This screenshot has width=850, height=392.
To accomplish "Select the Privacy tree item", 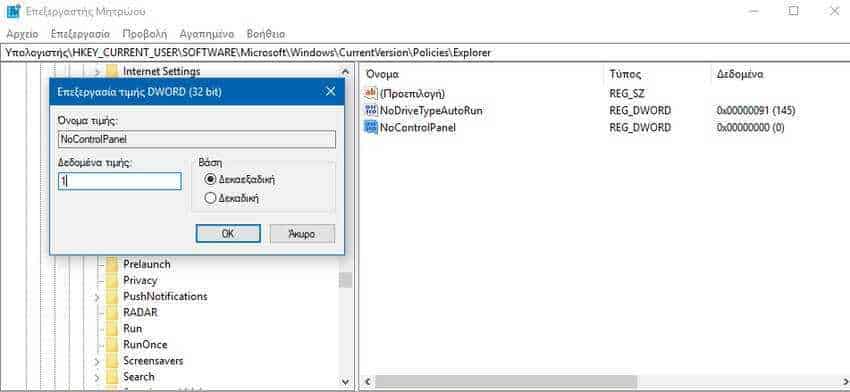I will tap(140, 280).
